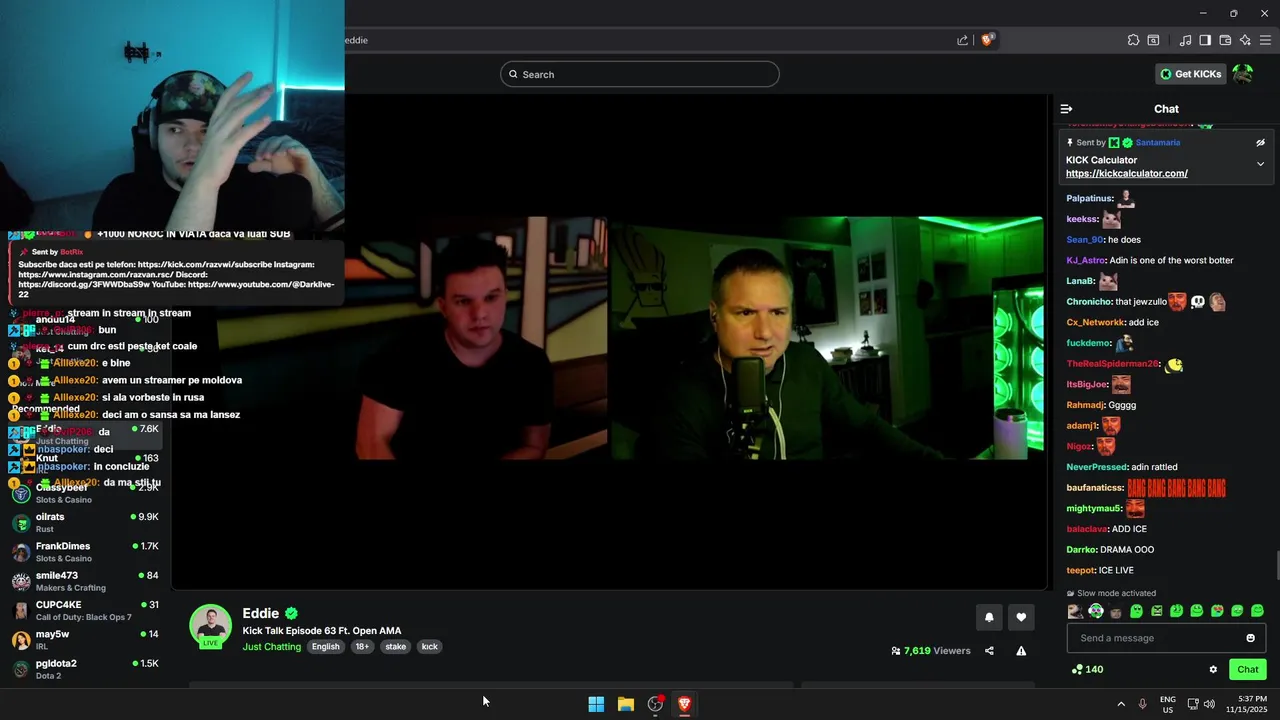Open the system volume control
Screen dimensions: 1280x720
coord(1209,704)
